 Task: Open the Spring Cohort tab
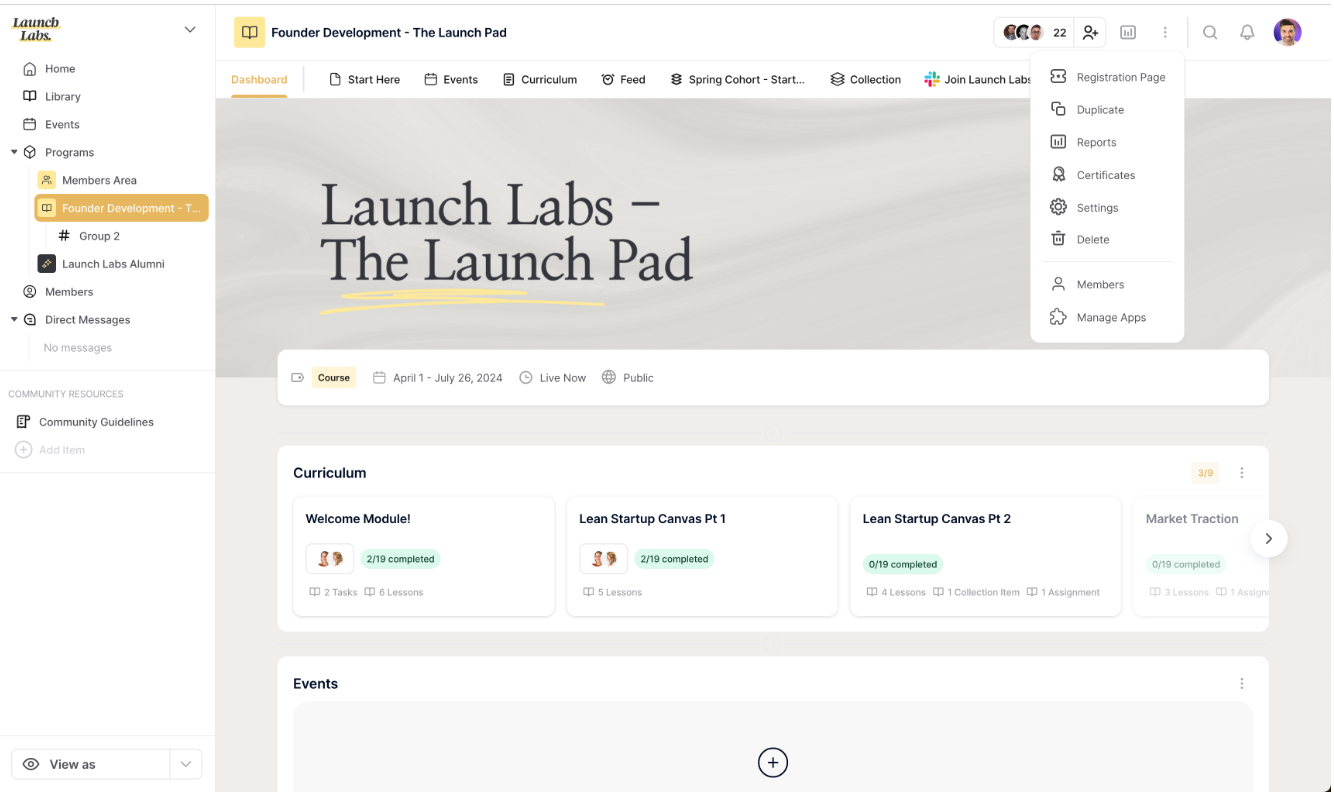737,80
